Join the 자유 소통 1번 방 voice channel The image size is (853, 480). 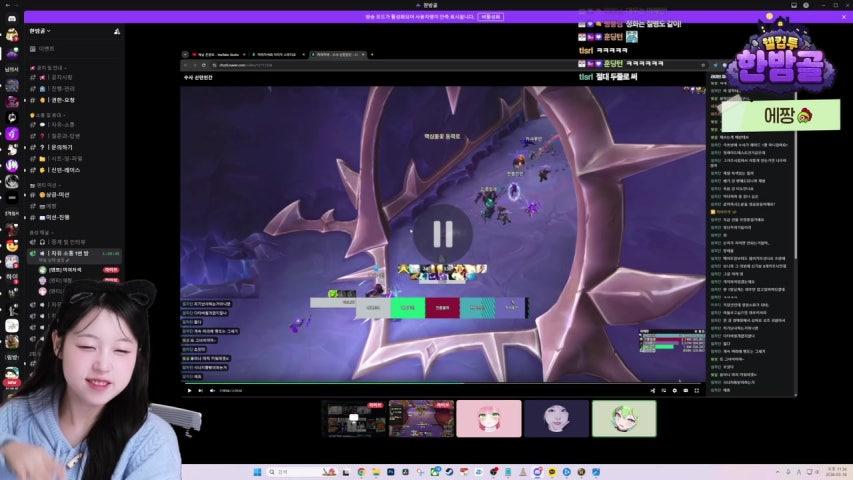[x=72, y=254]
